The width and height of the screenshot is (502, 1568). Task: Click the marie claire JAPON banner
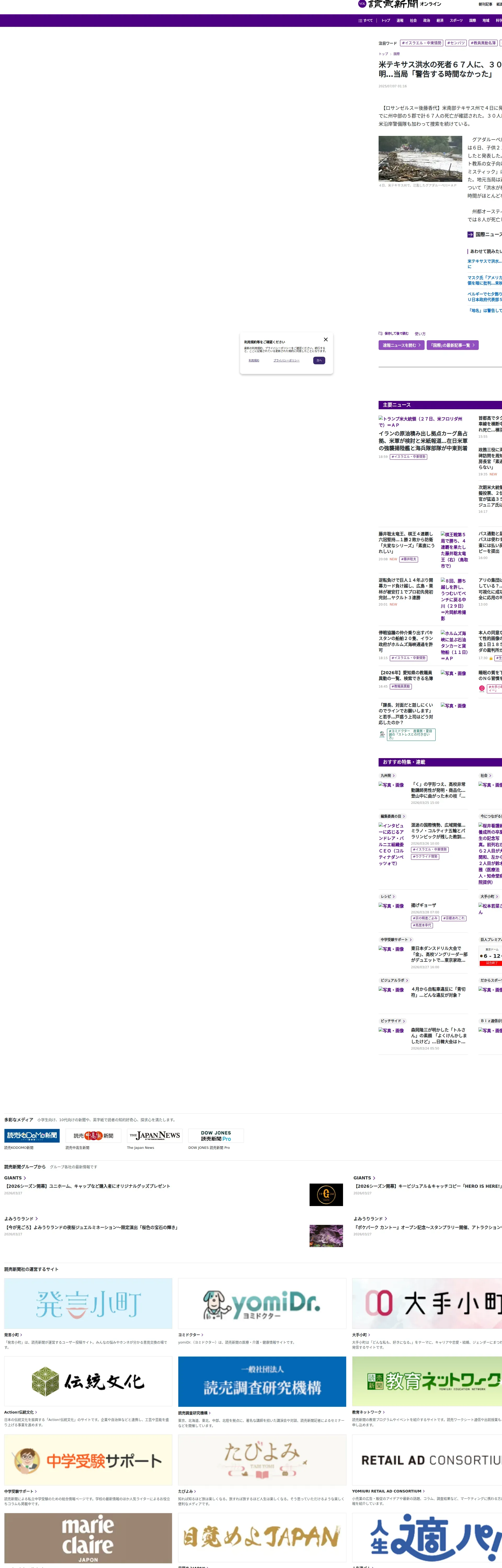(88, 1538)
